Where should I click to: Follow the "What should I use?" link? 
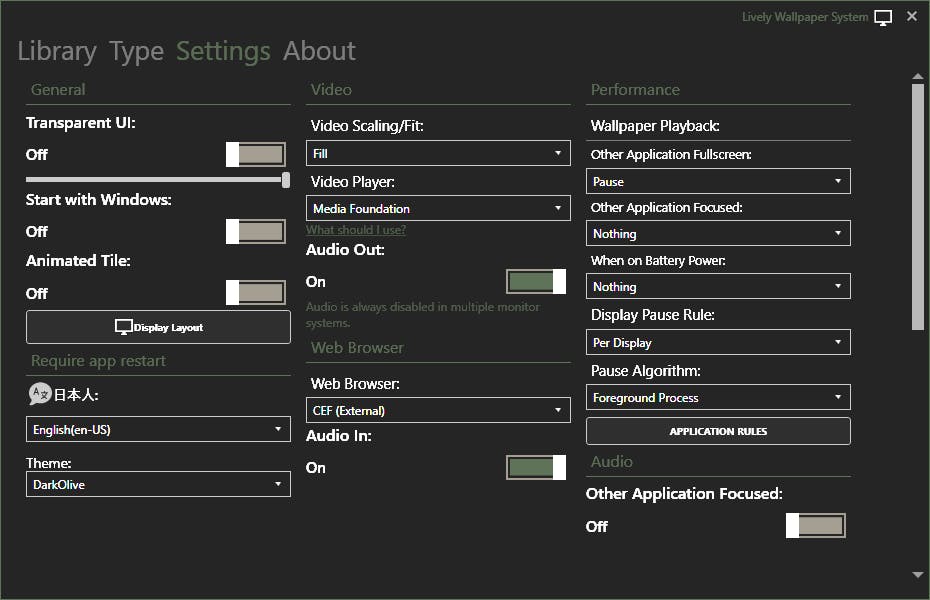coord(356,230)
